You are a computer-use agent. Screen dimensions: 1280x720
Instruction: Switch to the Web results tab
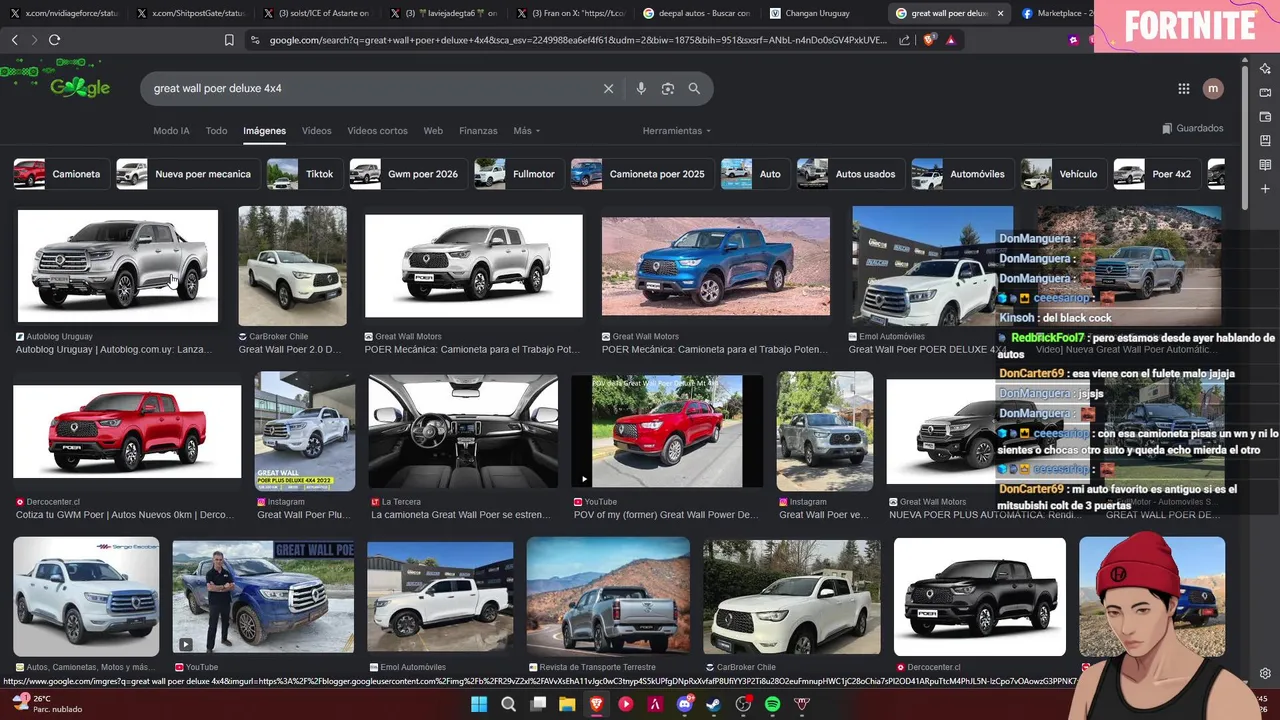[433, 131]
